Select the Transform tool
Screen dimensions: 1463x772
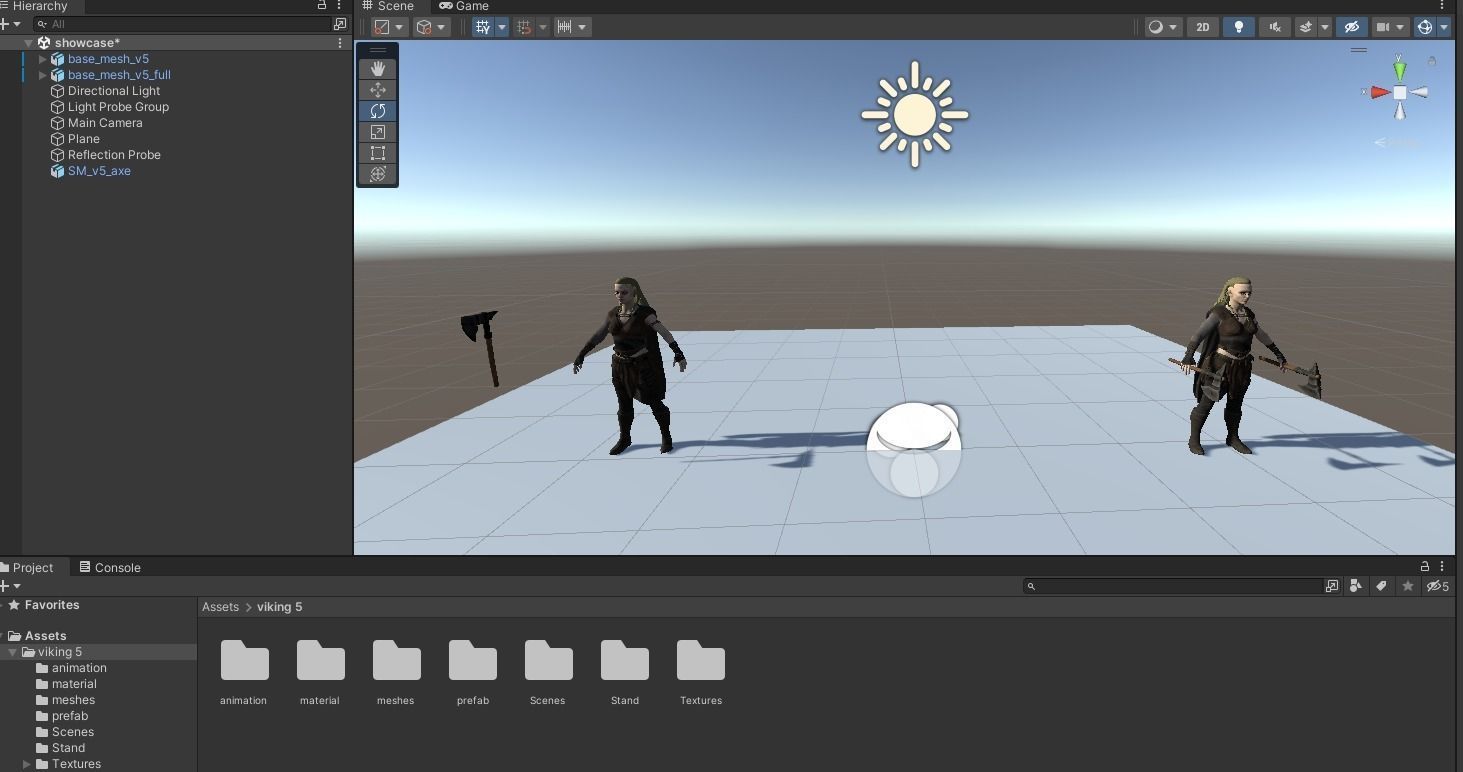click(x=378, y=174)
